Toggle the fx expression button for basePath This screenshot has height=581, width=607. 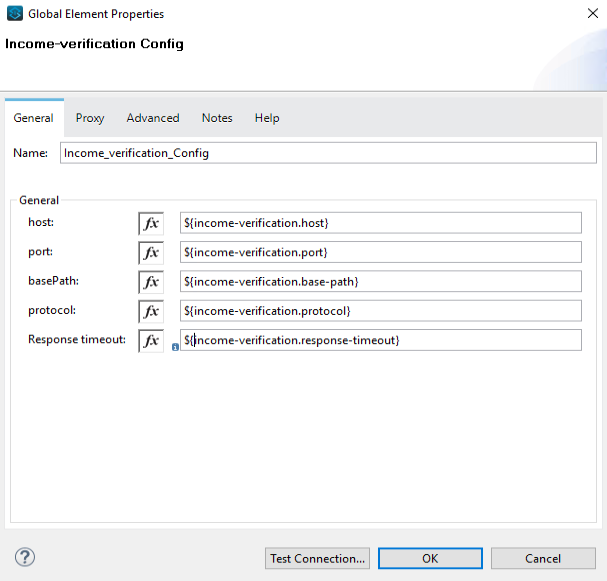(x=151, y=282)
